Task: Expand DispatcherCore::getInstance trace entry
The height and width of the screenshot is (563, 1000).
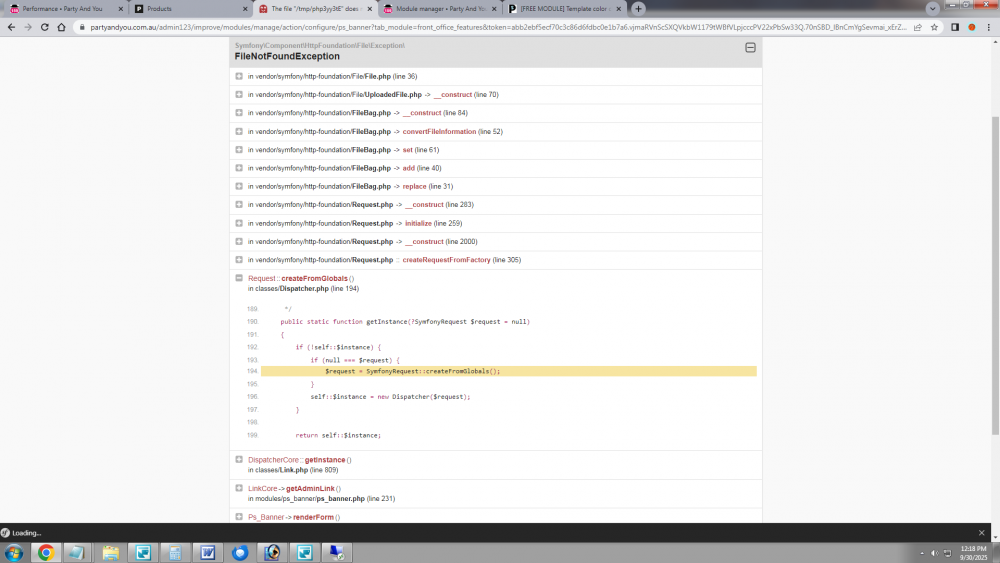Action: click(x=239, y=460)
